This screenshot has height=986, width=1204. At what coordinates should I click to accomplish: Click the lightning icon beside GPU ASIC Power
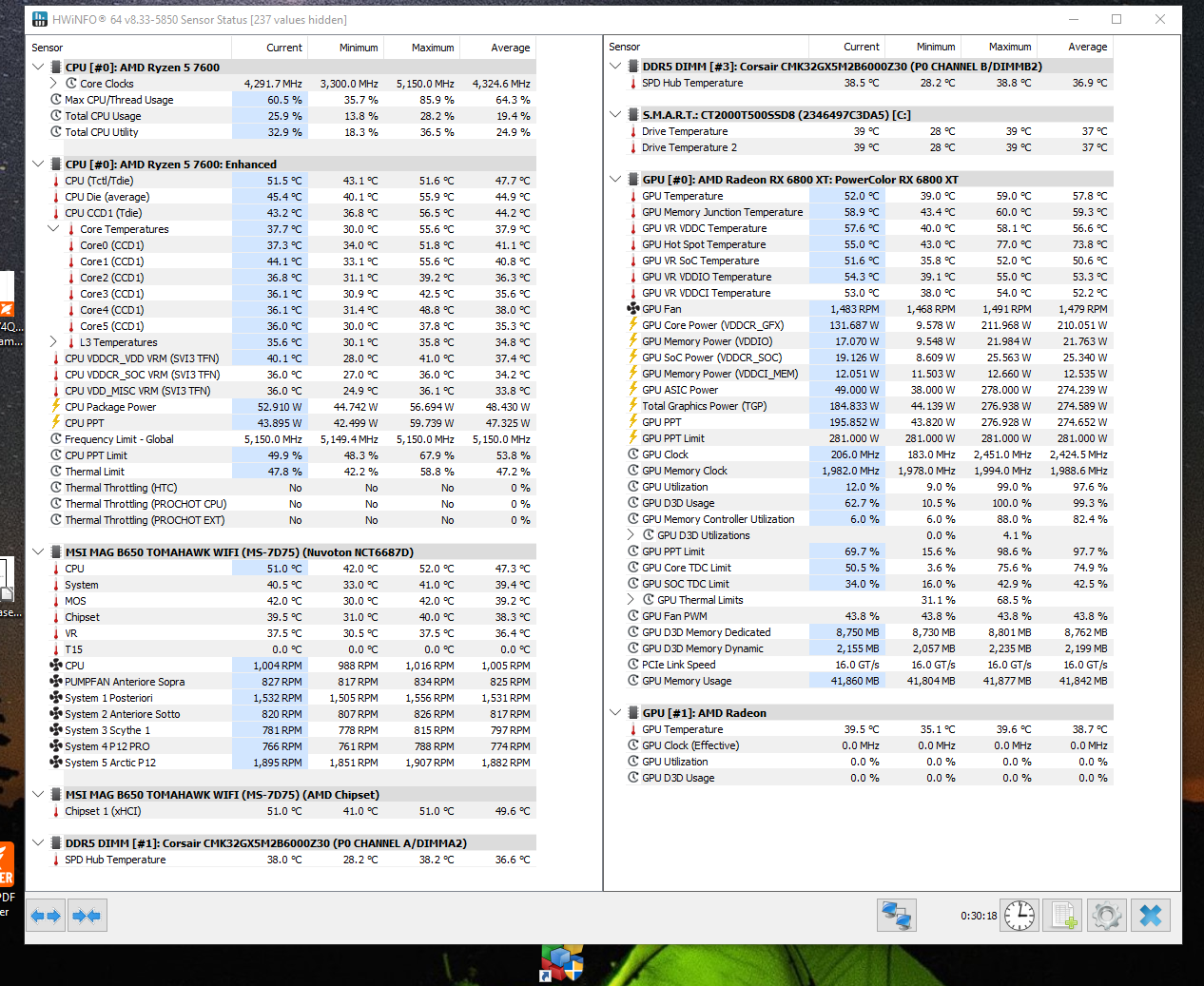pos(633,390)
